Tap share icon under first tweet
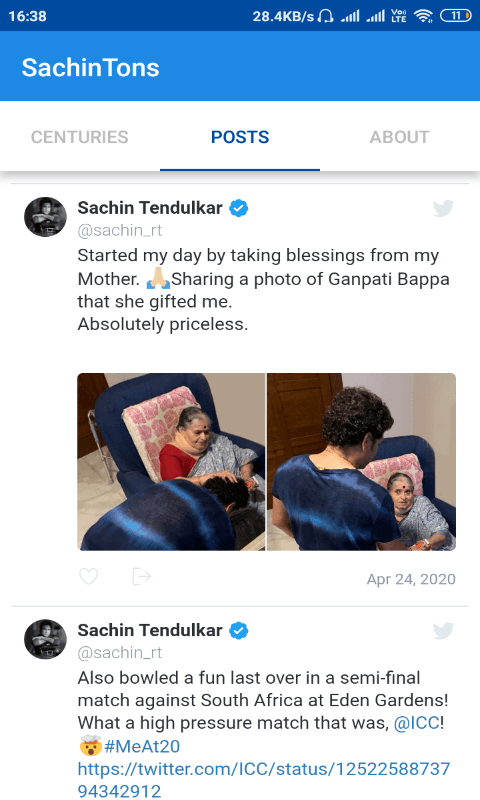Image resolution: width=480 pixels, height=800 pixels. (x=141, y=577)
